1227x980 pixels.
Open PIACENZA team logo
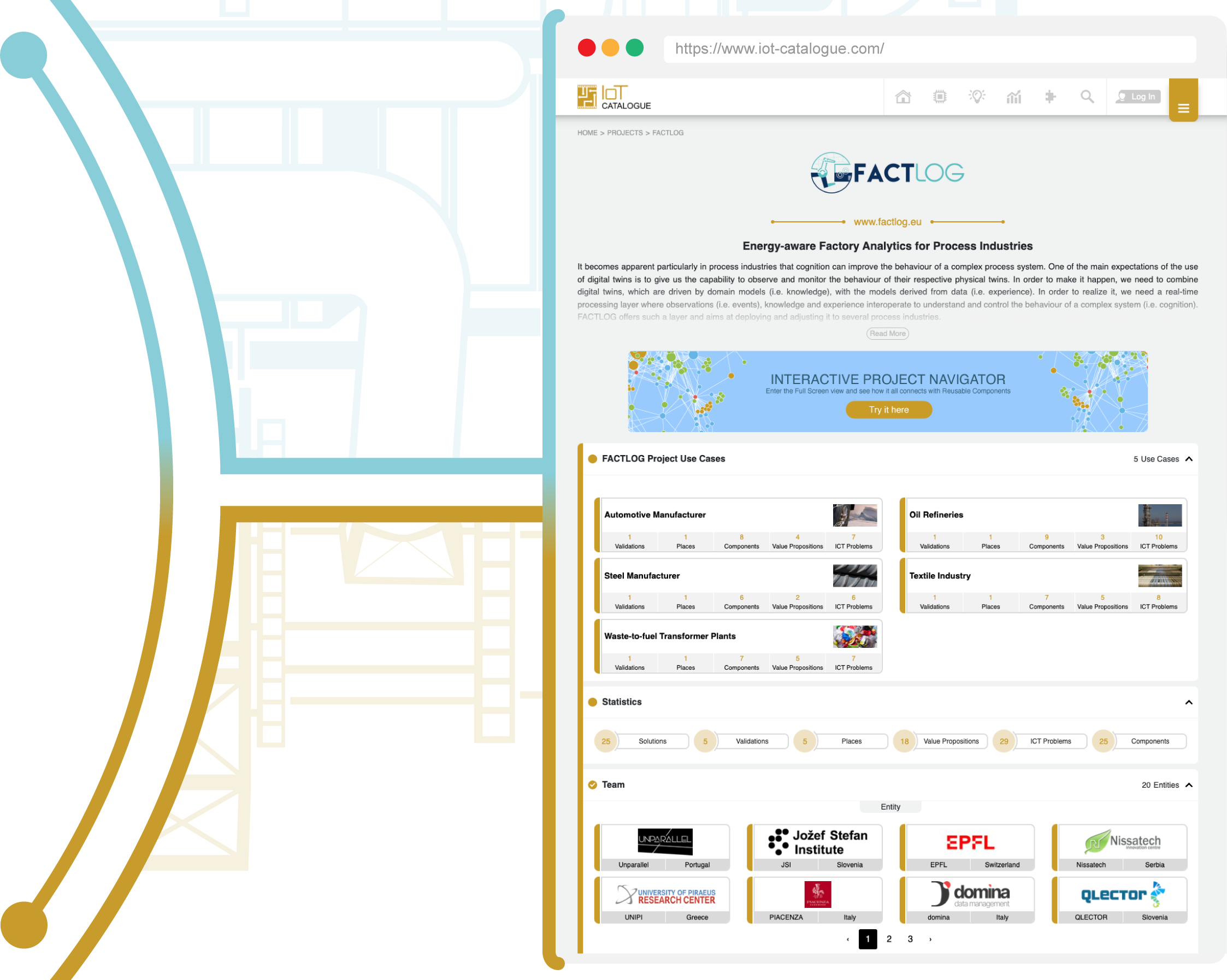point(817,895)
